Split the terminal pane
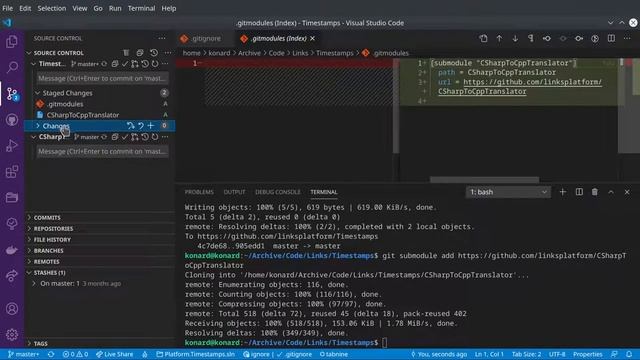This screenshot has height=360, width=640. point(579,192)
